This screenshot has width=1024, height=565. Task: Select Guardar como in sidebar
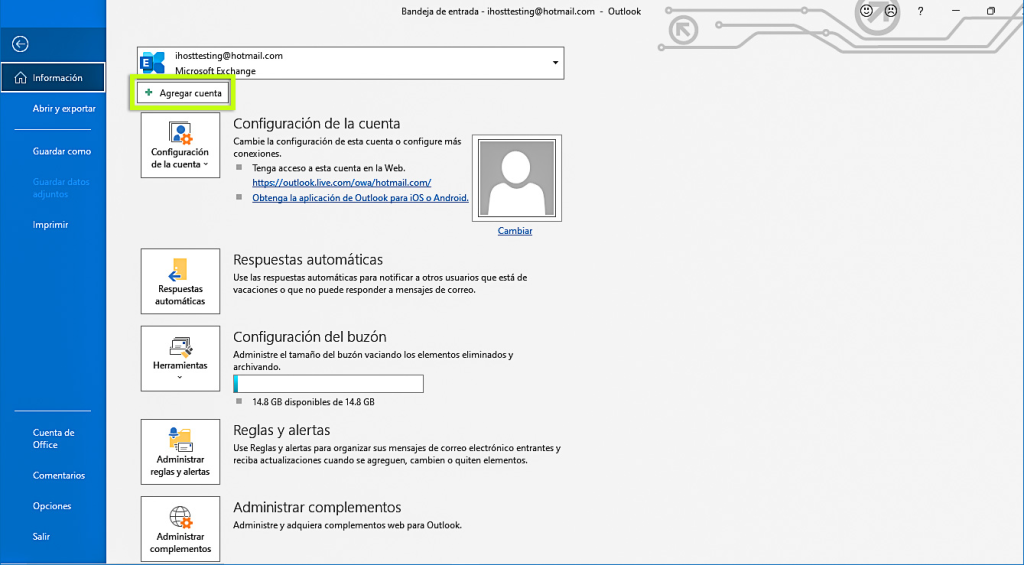click(x=62, y=151)
